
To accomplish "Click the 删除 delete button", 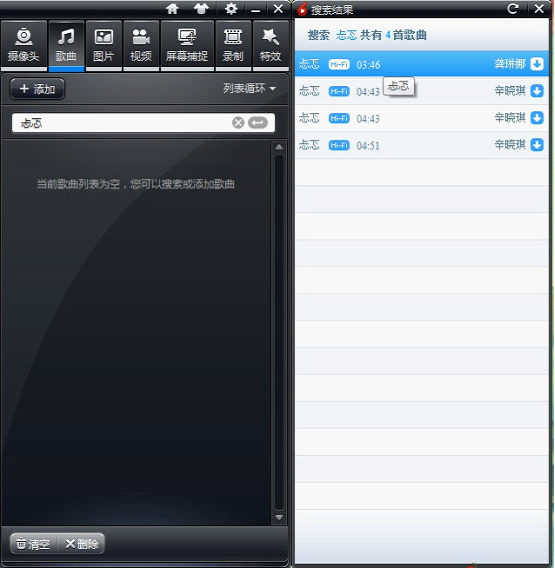I will click(x=81, y=544).
